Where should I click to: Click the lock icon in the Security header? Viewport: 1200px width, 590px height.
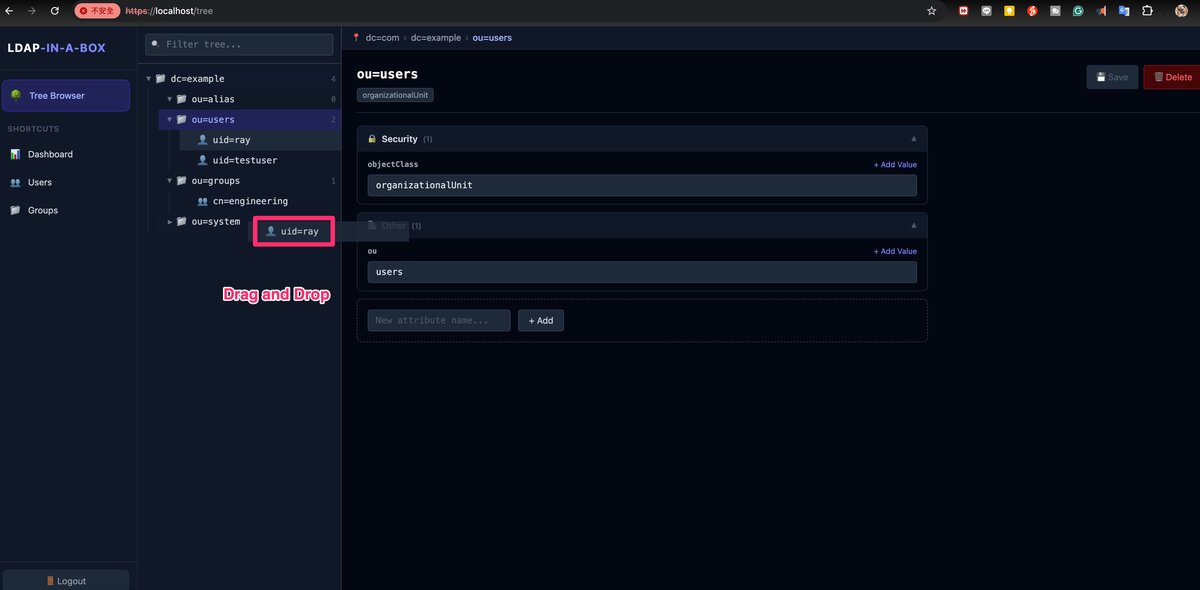click(x=372, y=138)
